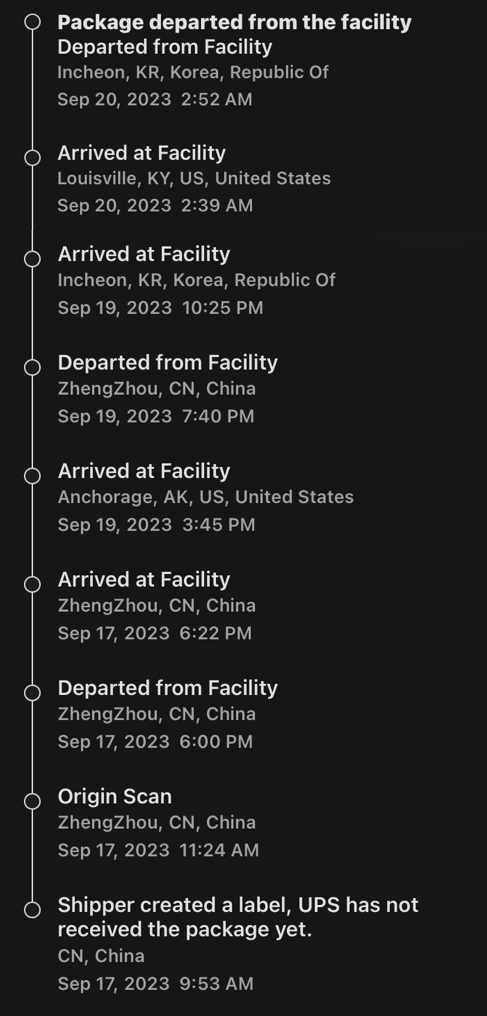The height and width of the screenshot is (1016, 487).
Task: Click the Sep 20, 2023 2:52 AM timestamp
Action: pyautogui.click(x=155, y=99)
